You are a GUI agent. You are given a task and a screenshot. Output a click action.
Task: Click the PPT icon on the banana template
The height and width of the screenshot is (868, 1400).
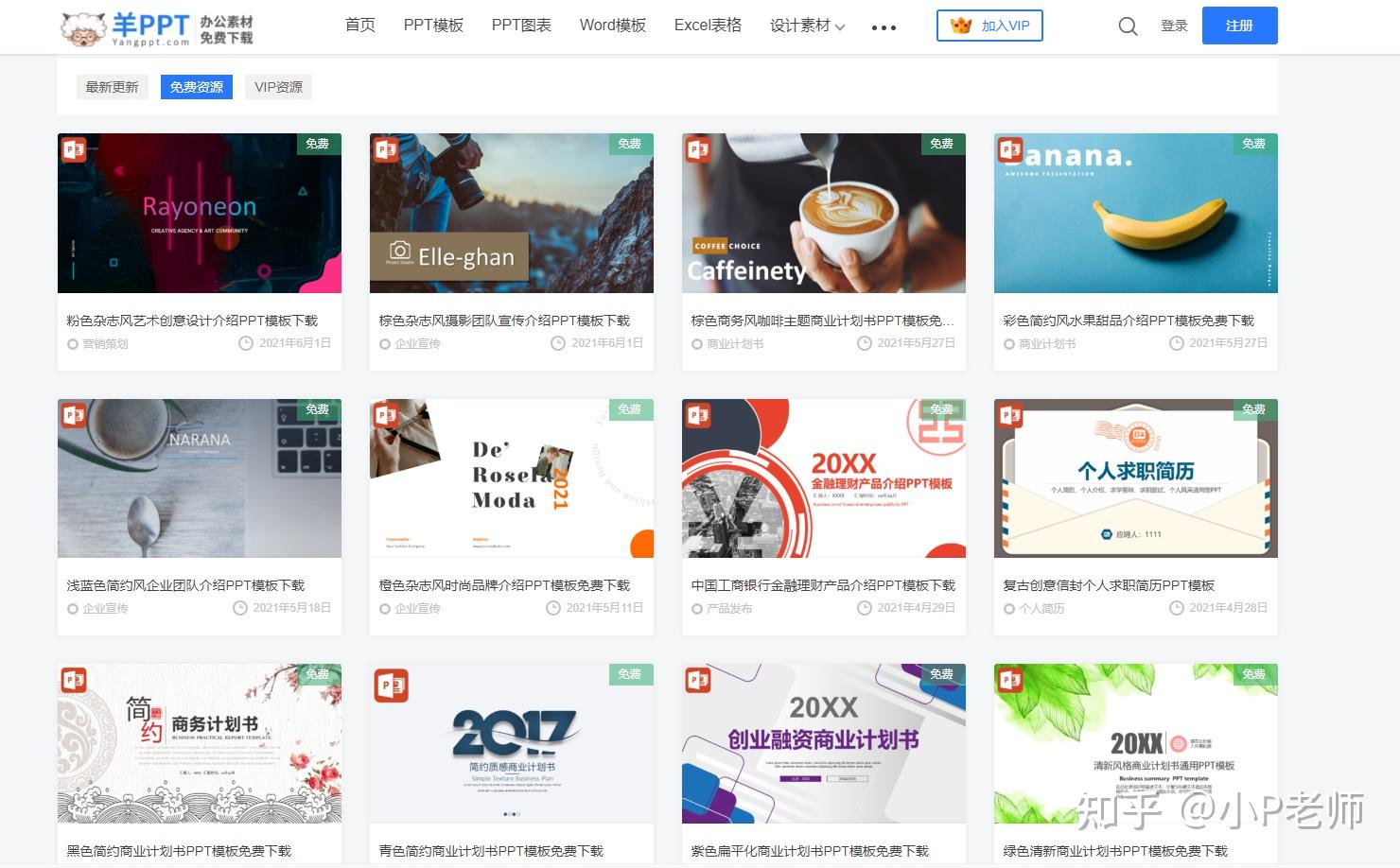click(x=1008, y=149)
